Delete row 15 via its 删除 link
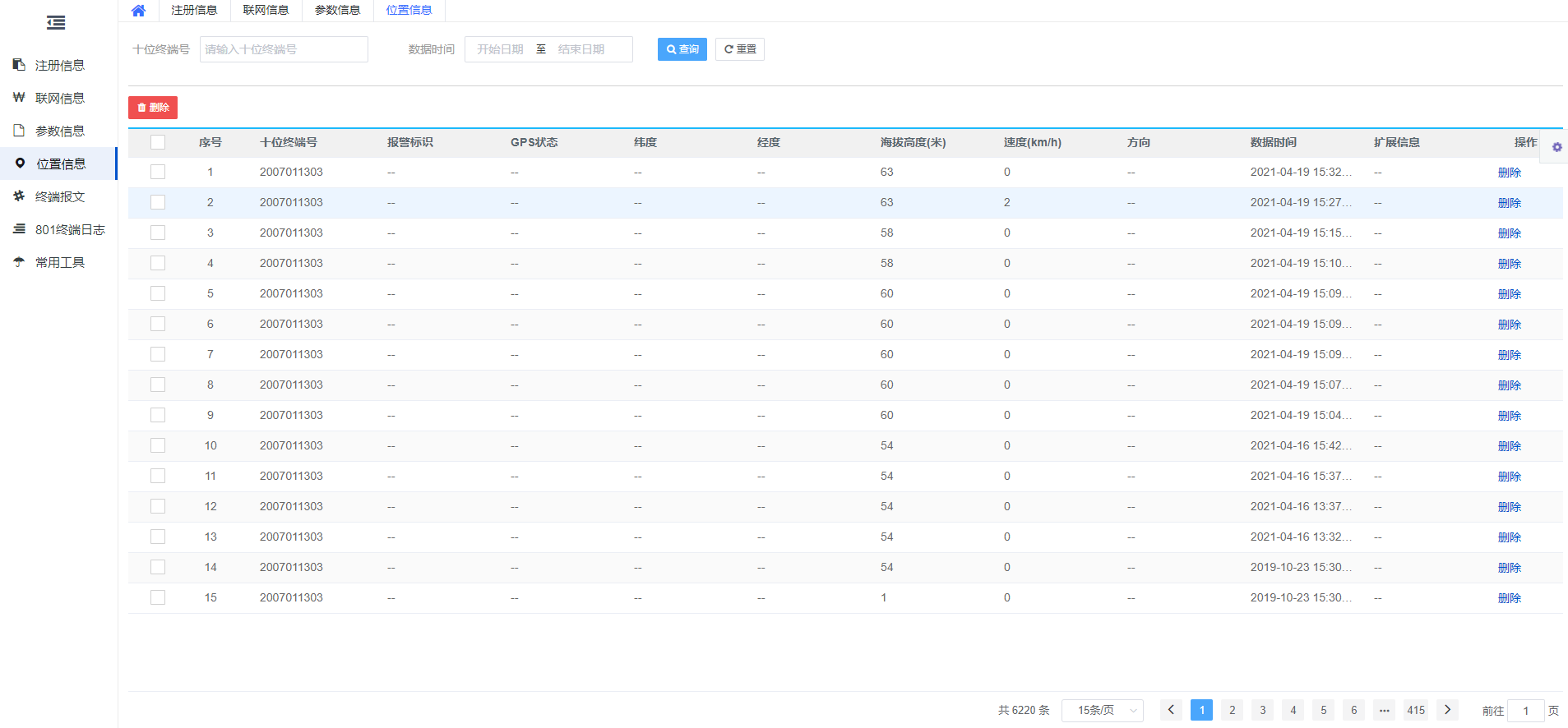The image size is (1568, 728). click(1510, 598)
